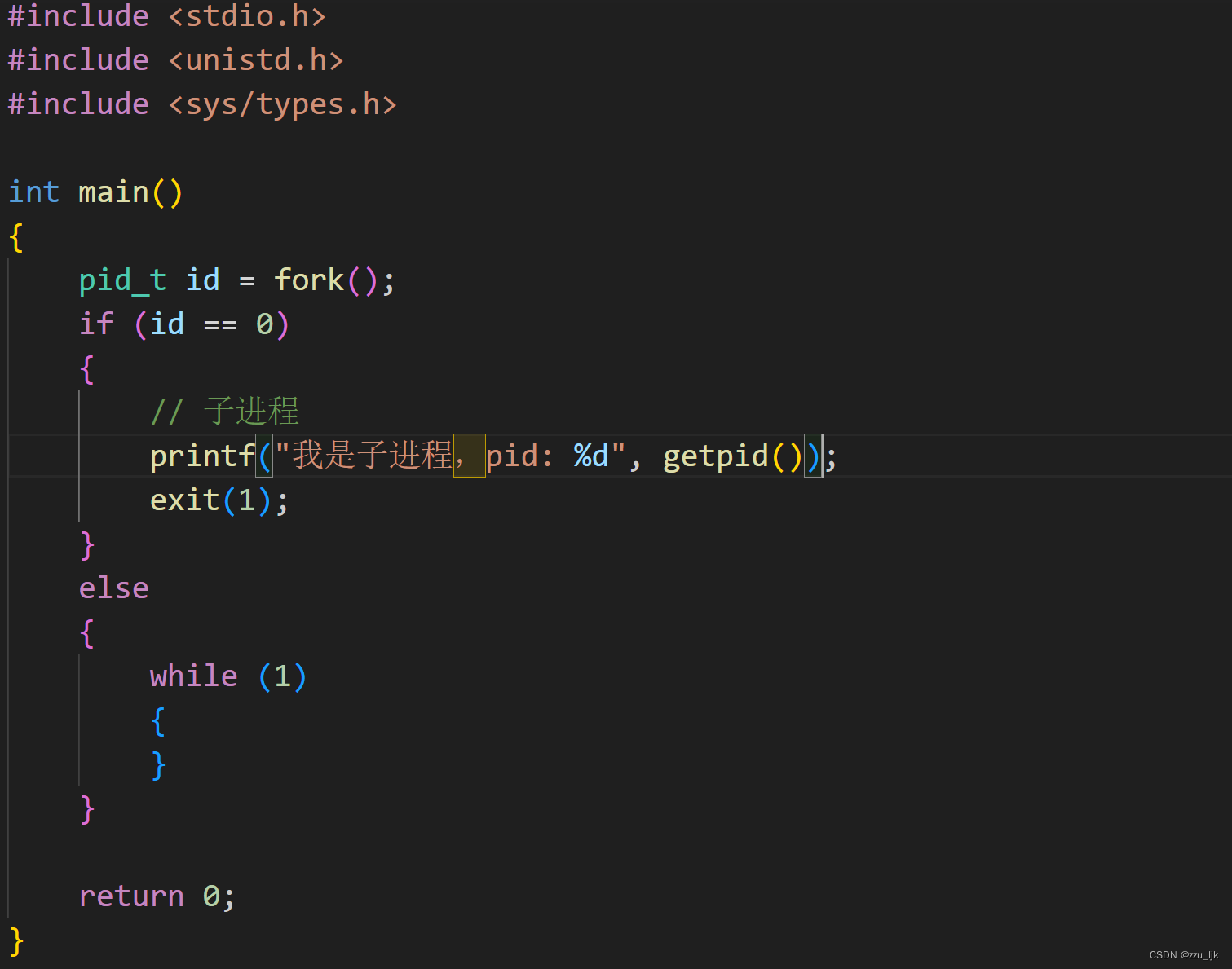Image resolution: width=1232 pixels, height=969 pixels.
Task: Click the 'pid_t' type name
Action: (122, 280)
